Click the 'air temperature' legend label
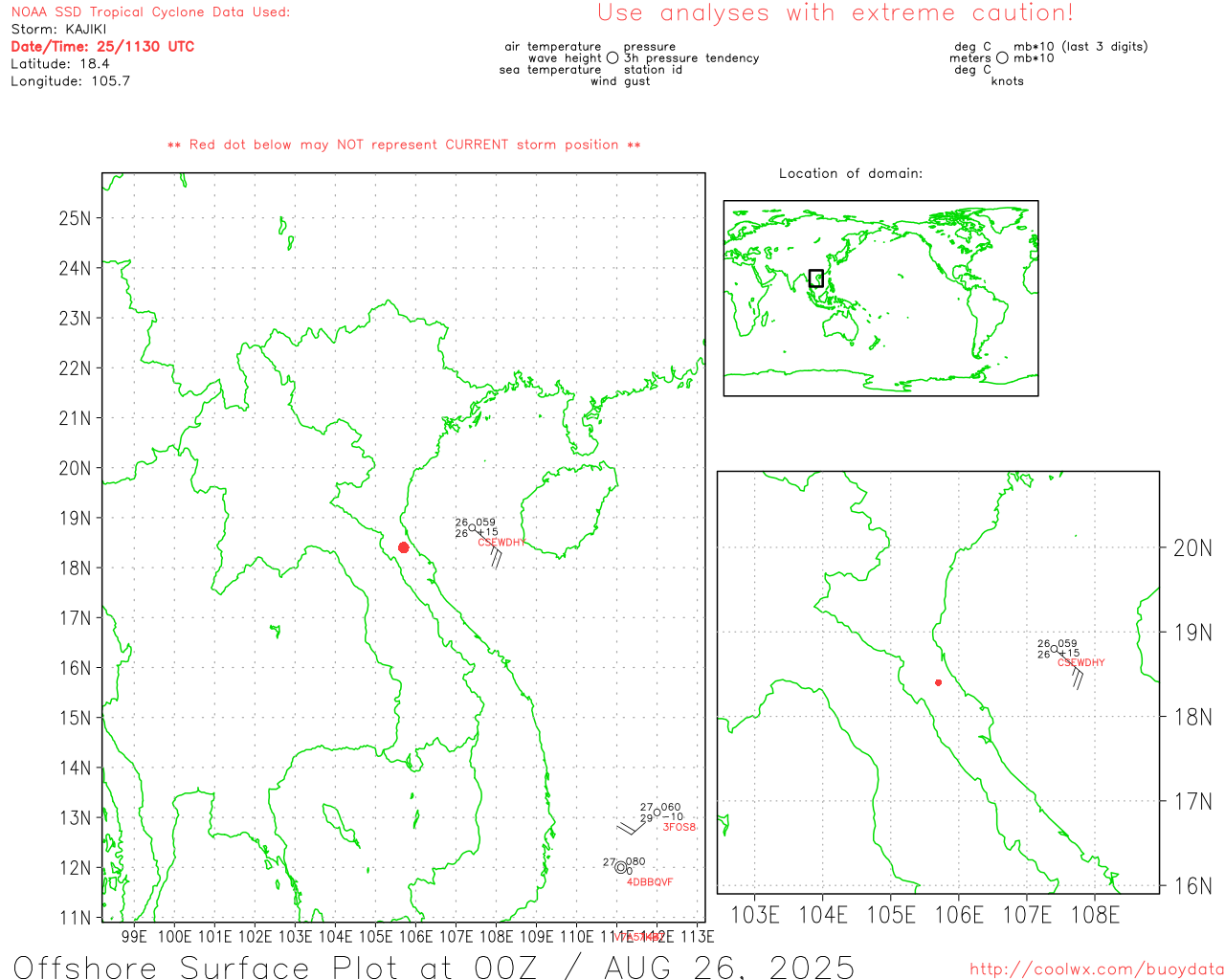Image resolution: width=1225 pixels, height=980 pixels. click(553, 47)
